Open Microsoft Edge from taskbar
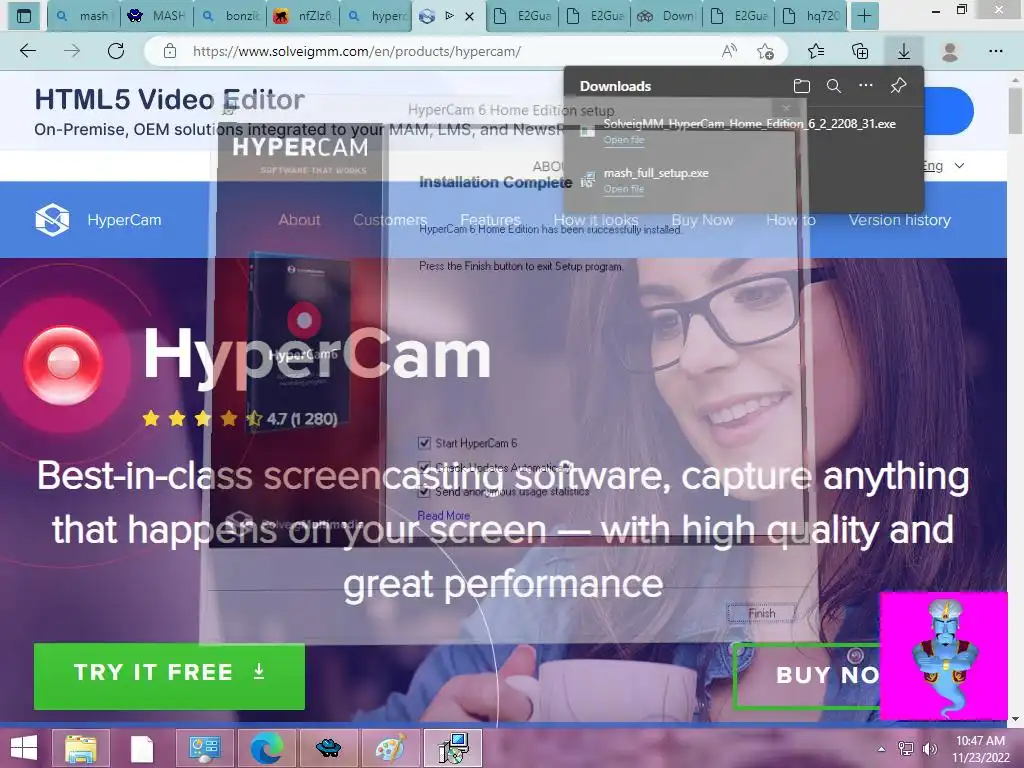Viewport: 1024px width, 768px height. pyautogui.click(x=267, y=748)
